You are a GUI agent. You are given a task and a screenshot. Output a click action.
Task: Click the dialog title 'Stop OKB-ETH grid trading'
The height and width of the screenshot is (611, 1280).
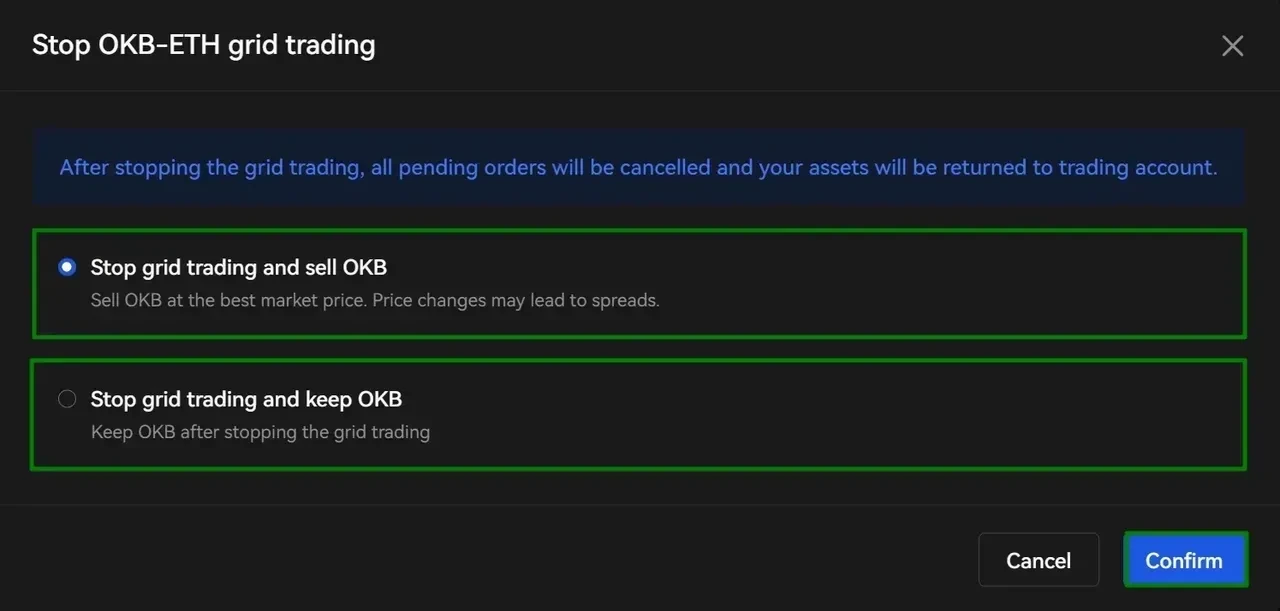point(204,45)
